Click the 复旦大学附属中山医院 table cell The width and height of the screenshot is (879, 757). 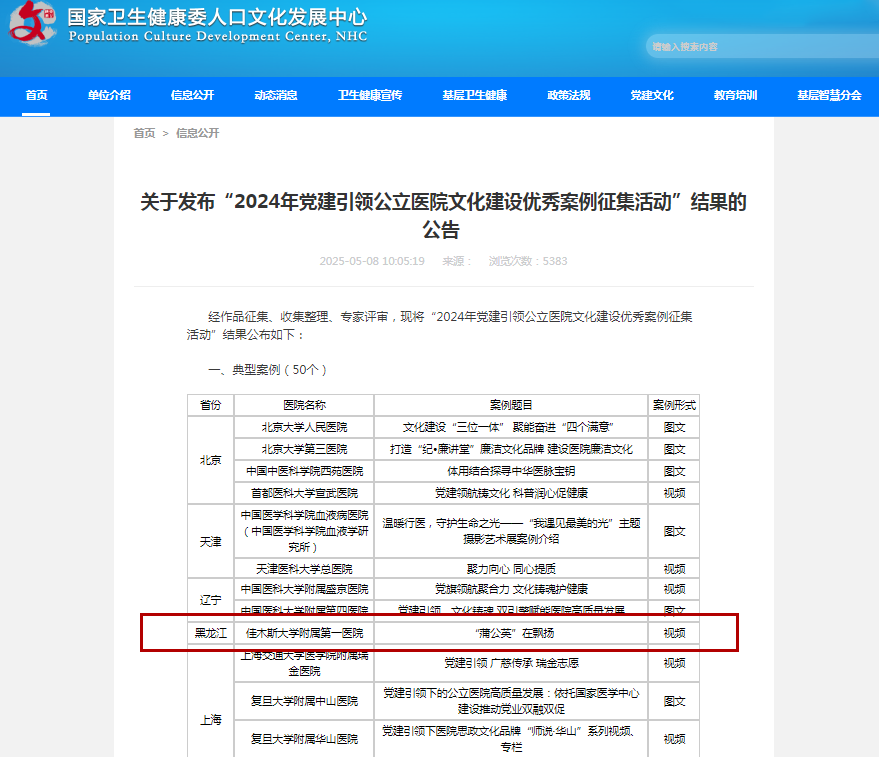click(305, 701)
